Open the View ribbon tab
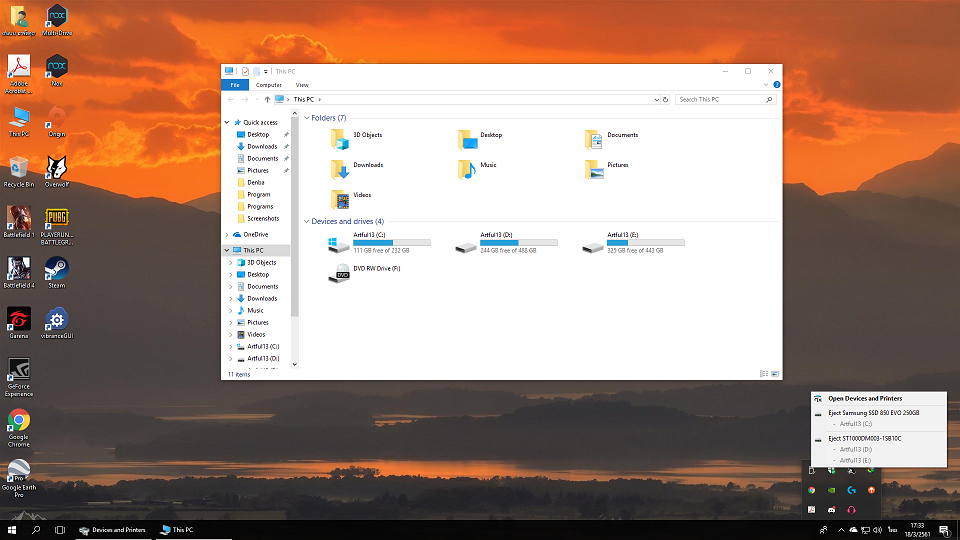This screenshot has width=960, height=540. (302, 85)
